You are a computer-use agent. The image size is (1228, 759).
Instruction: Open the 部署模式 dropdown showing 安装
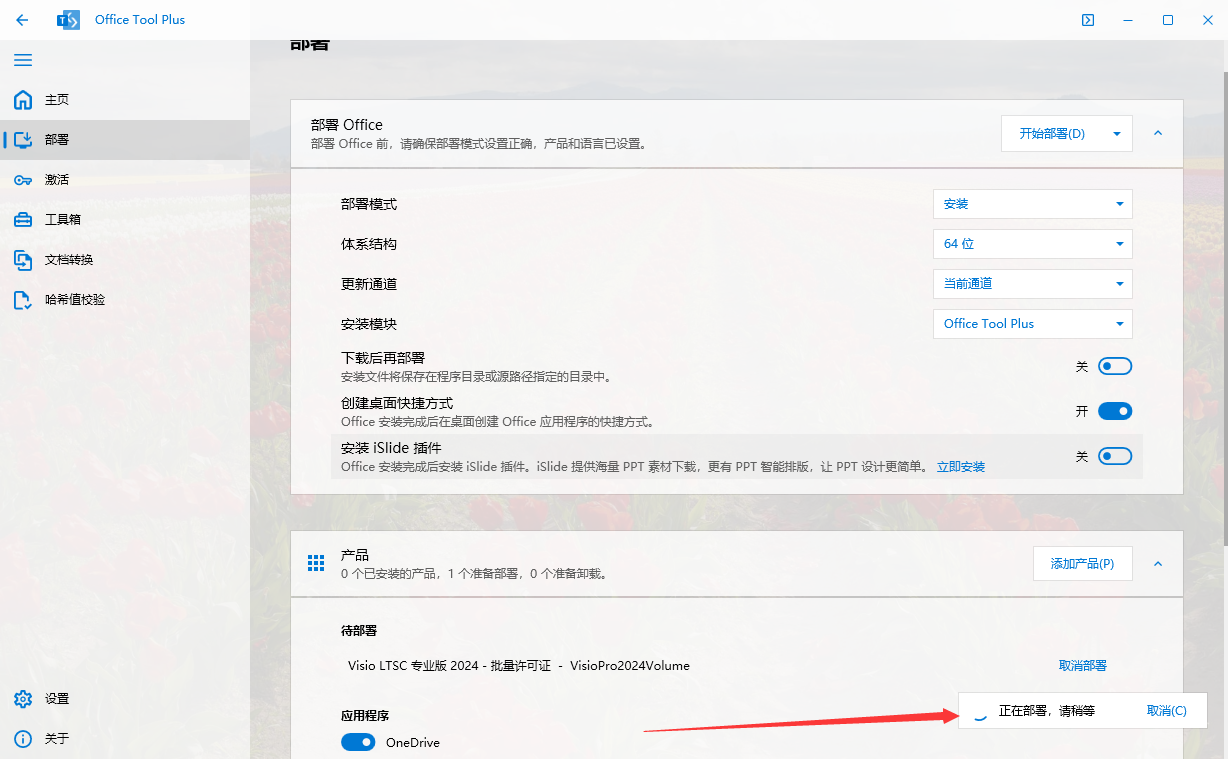click(1033, 204)
